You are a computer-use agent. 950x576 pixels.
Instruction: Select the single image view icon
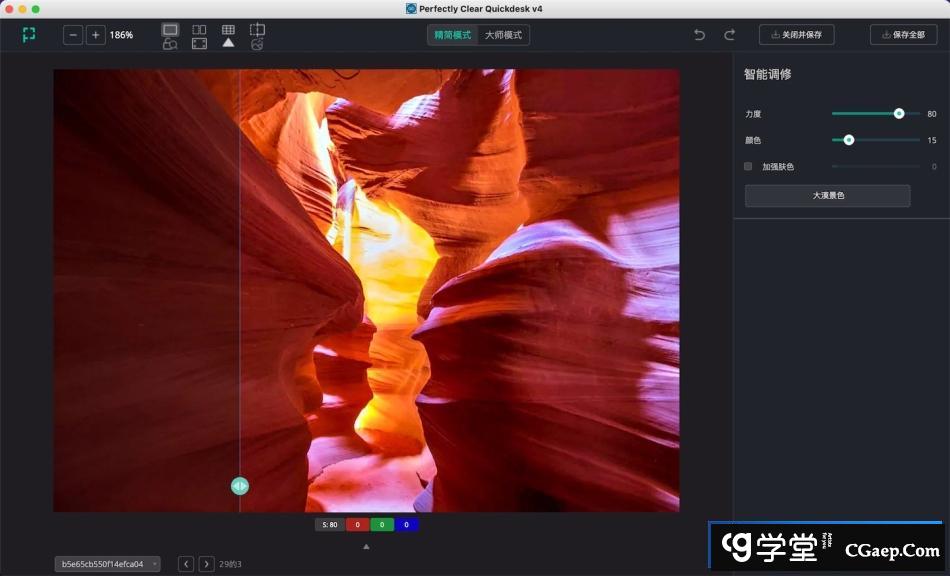click(x=170, y=30)
